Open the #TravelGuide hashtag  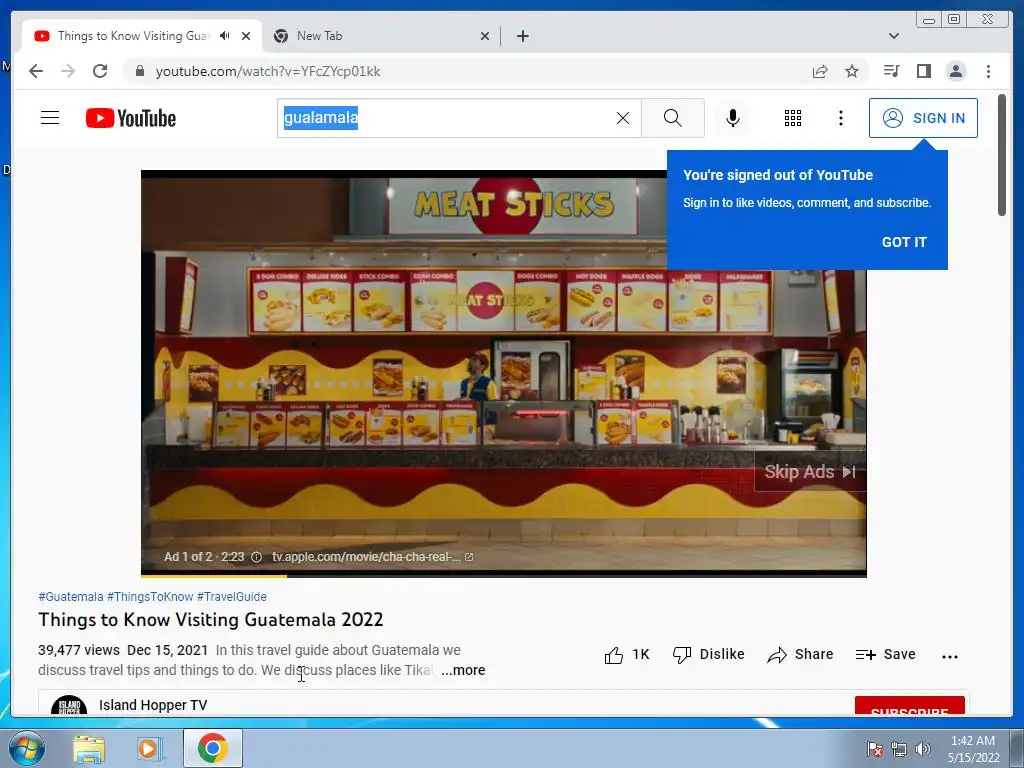pos(232,597)
